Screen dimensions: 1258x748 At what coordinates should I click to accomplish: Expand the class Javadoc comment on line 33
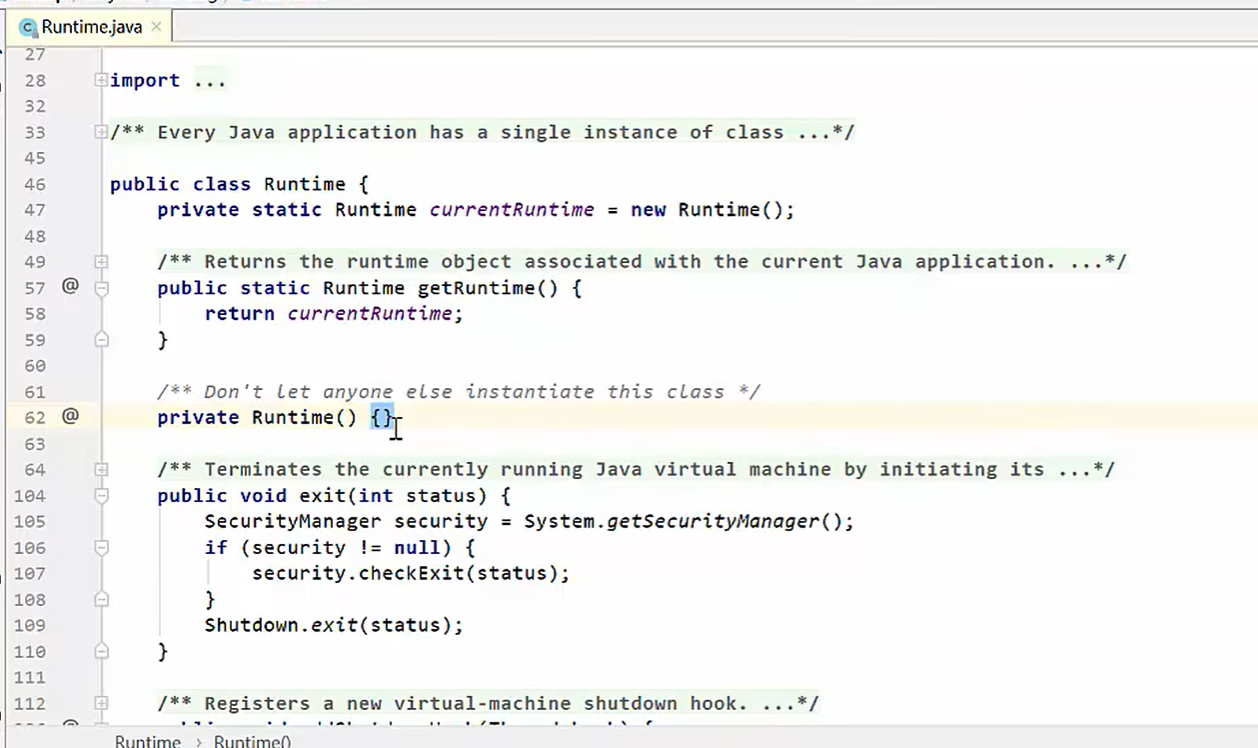(101, 132)
